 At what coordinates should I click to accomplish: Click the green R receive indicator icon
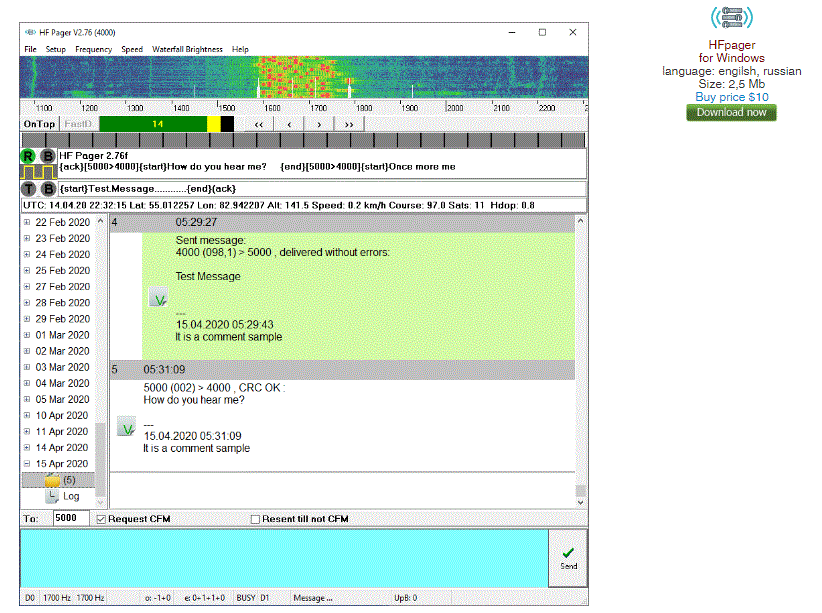click(x=28, y=156)
